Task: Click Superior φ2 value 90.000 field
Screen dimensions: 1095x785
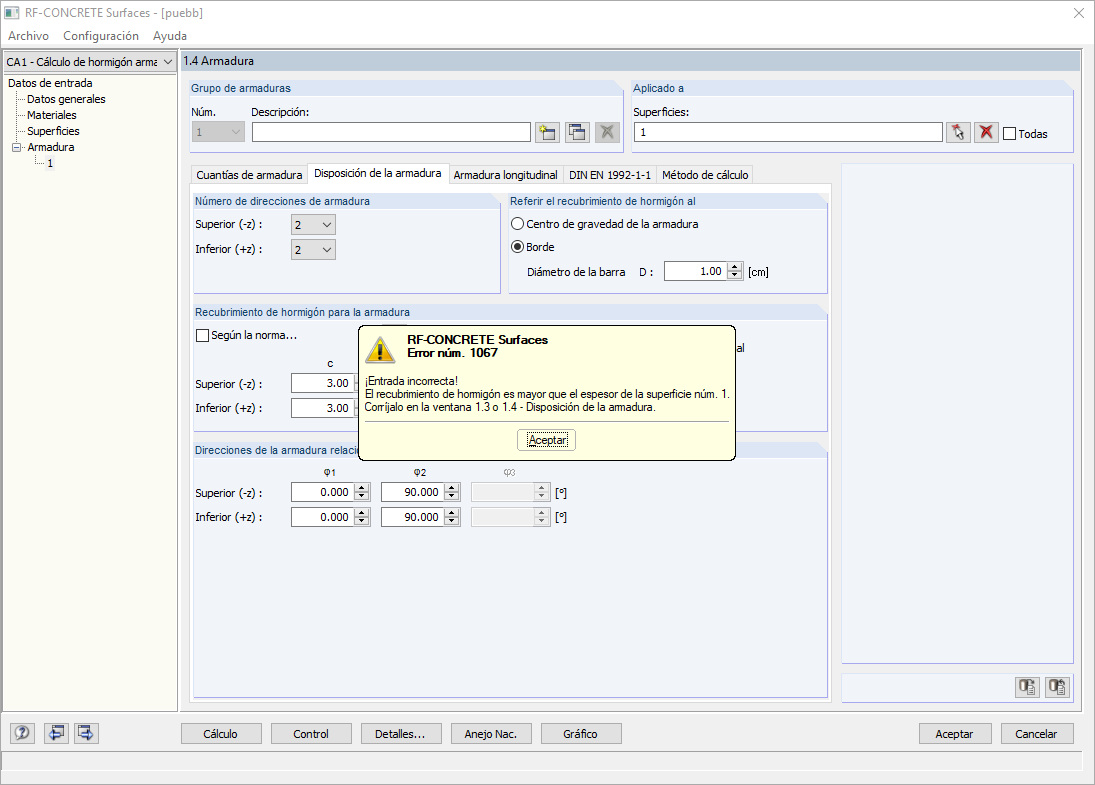Action: point(413,492)
